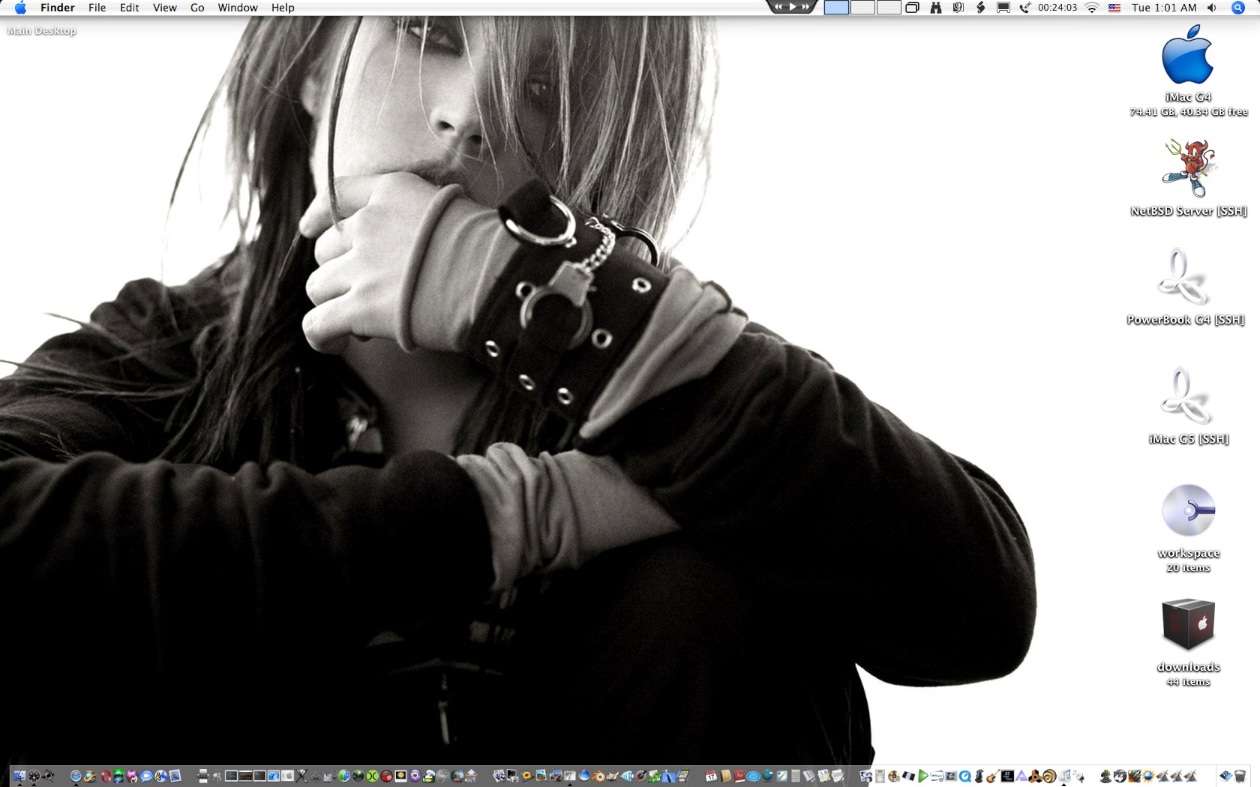Screen dimensions: 1260x787
Task: Skip forward with menu bar fast-forward button
Action: pos(806,6)
